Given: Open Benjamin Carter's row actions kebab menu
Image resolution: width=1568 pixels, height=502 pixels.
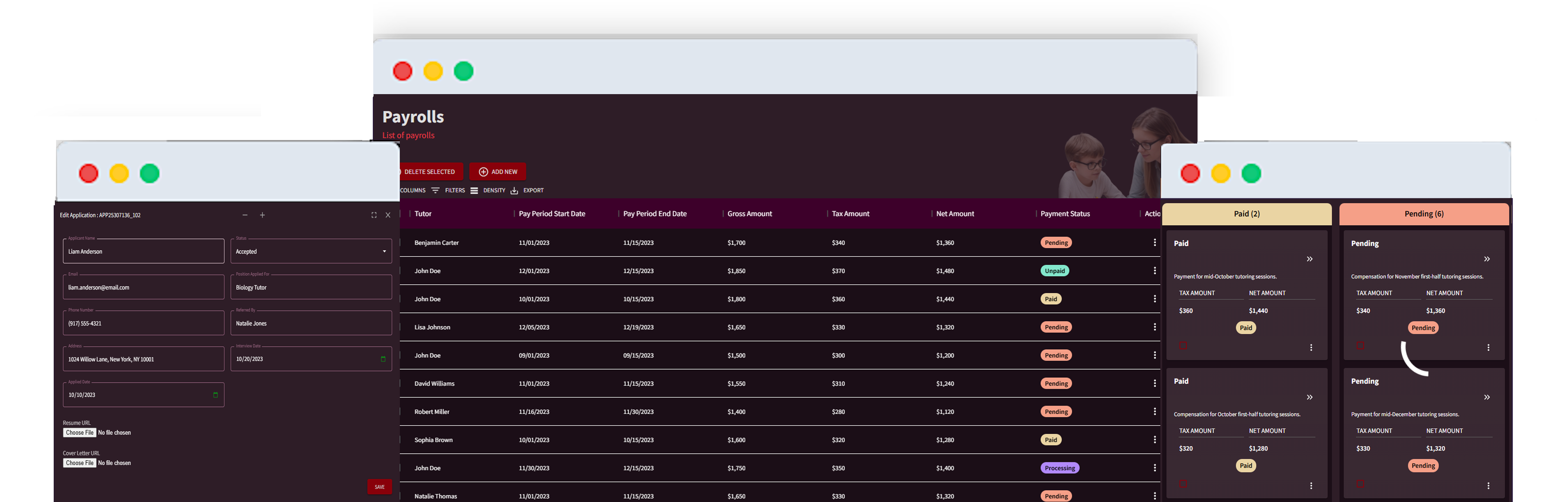Looking at the screenshot, I should pyautogui.click(x=1155, y=242).
